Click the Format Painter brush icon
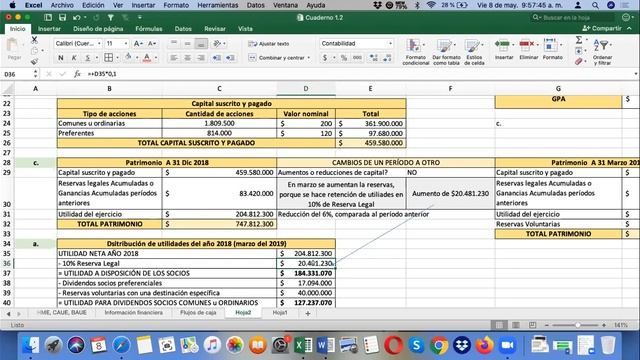This screenshot has width=640, height=360. pos(34,61)
